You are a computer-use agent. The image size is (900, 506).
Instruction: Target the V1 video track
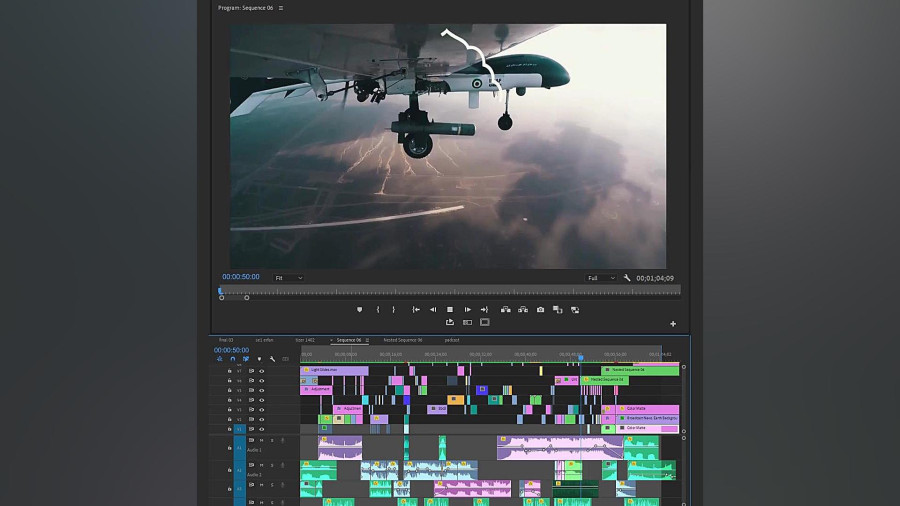(x=239, y=429)
